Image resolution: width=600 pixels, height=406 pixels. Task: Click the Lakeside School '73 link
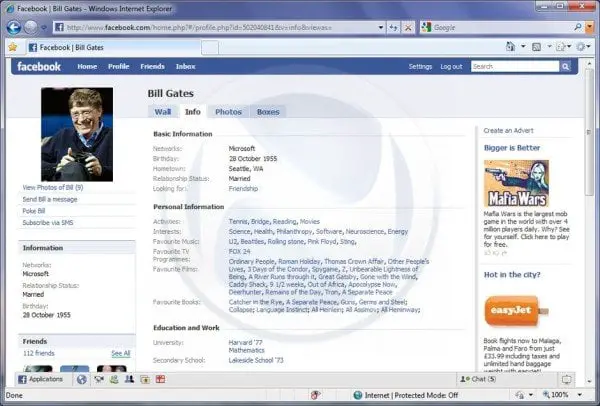pyautogui.click(x=256, y=360)
